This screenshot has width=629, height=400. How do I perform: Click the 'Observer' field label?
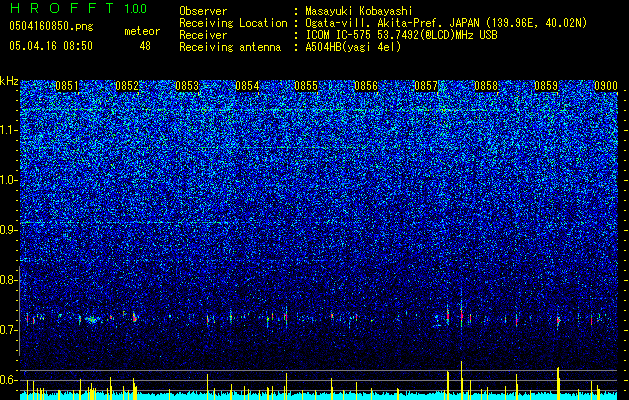tap(203, 11)
